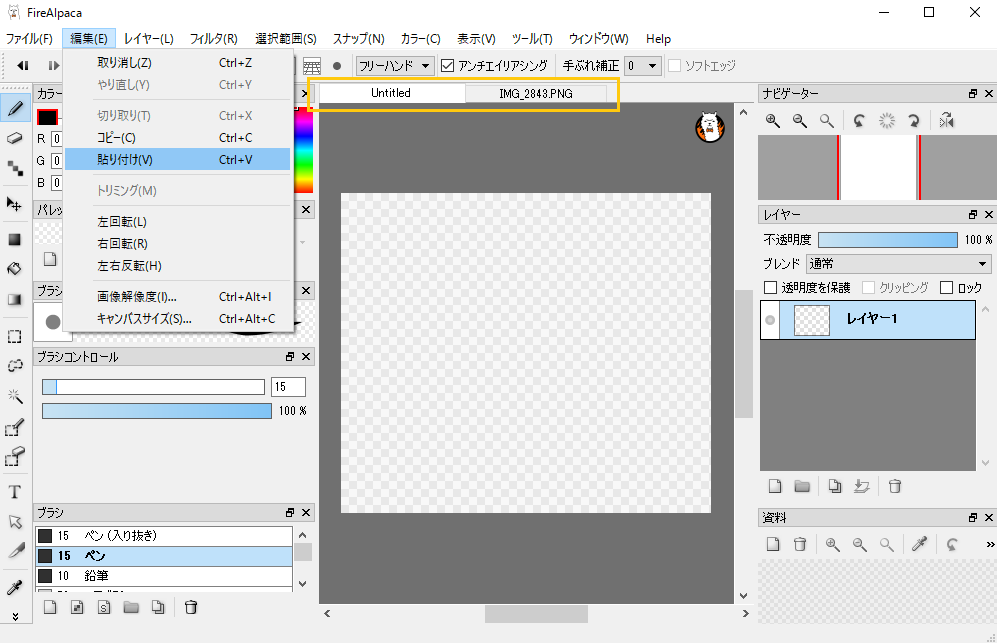Enable the layer Lock checkbox
The width and height of the screenshot is (997, 643).
point(947,288)
